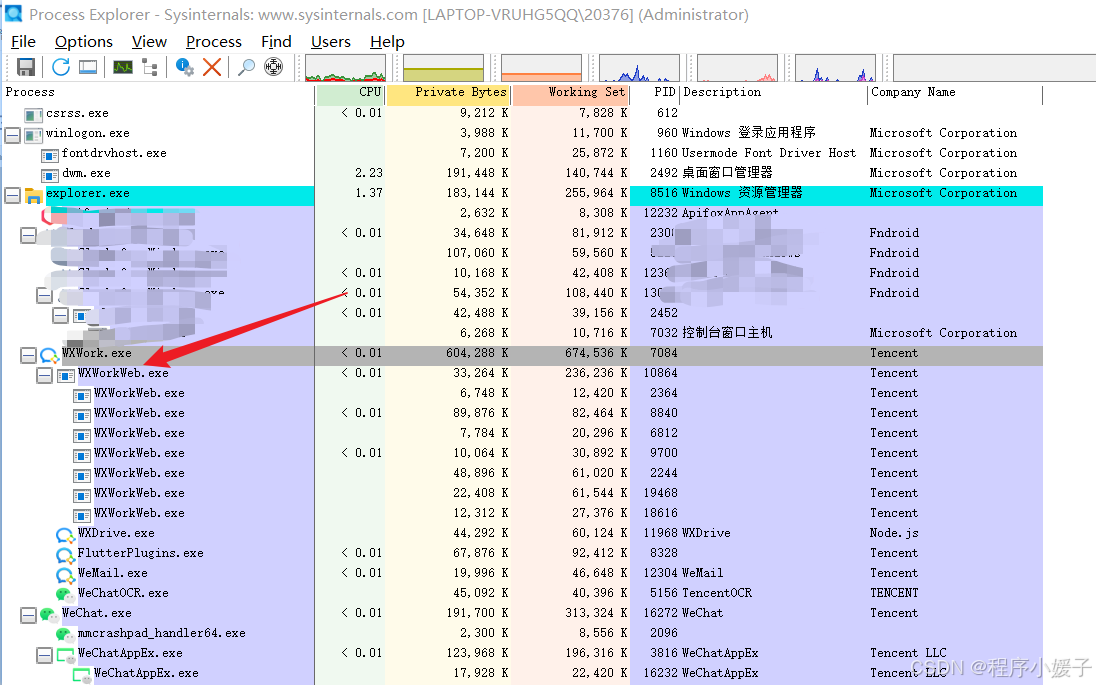Image resolution: width=1096 pixels, height=685 pixels.
Task: Click the red X Kill Process icon
Action: [x=212, y=67]
